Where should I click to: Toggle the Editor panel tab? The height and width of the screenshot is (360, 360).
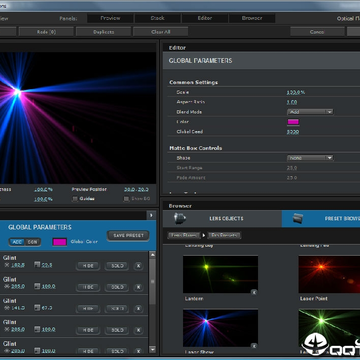205,18
